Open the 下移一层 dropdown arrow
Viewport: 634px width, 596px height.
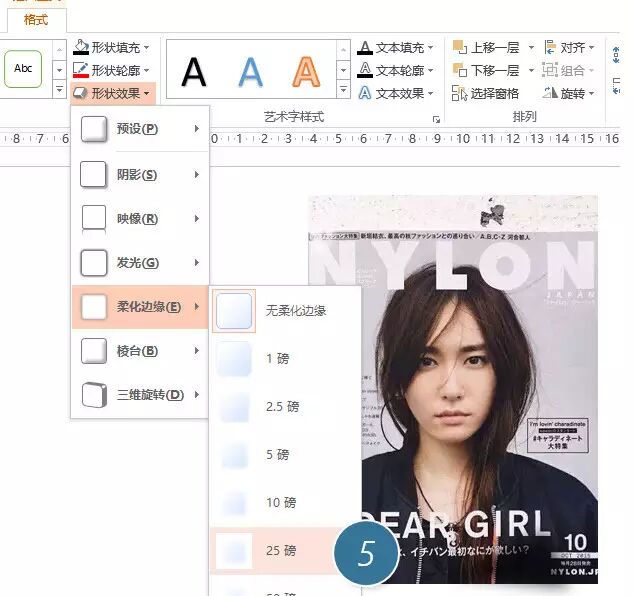531,70
